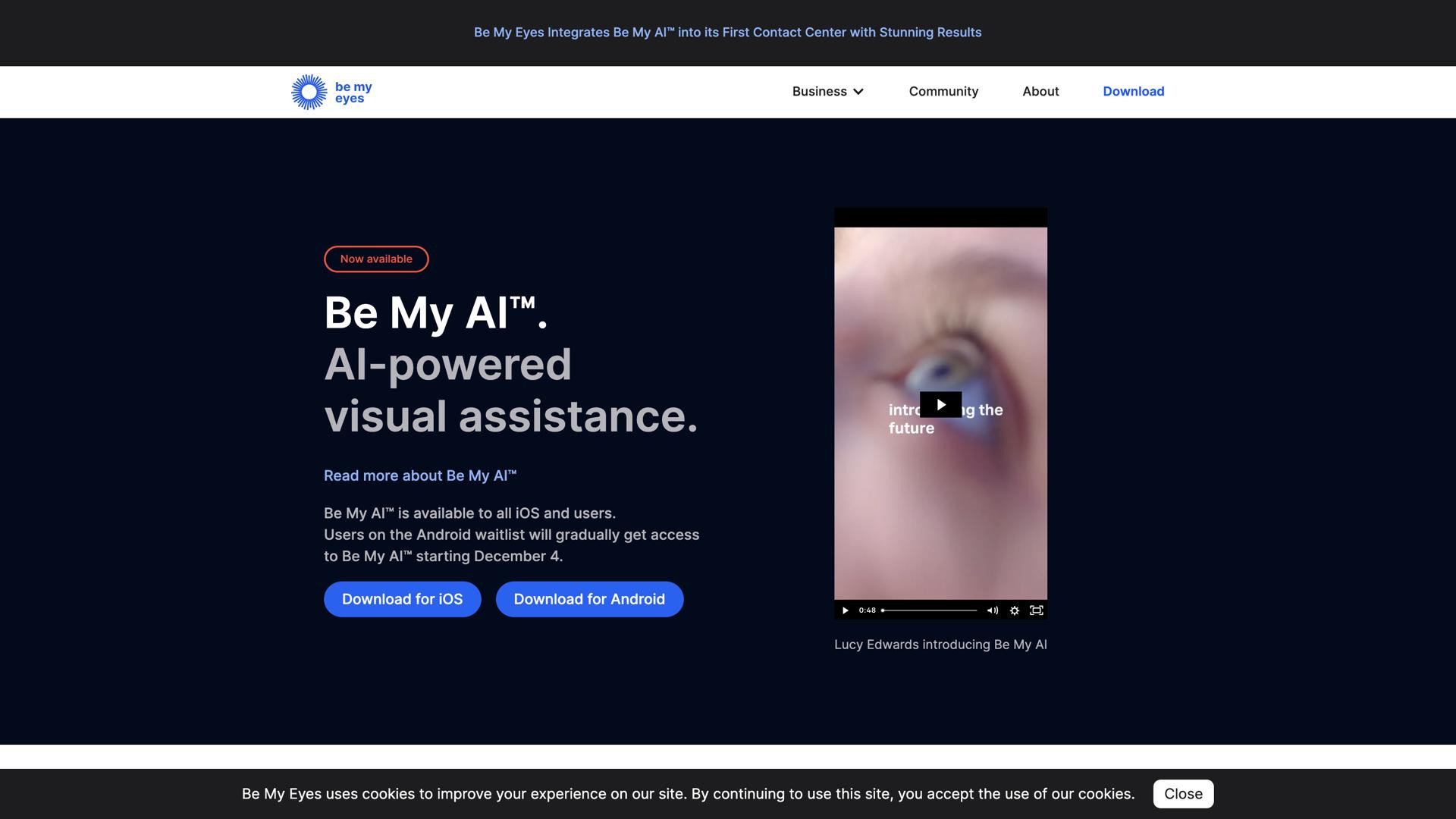Screen dimensions: 1456x819
Task: Click the 'AI-powered visual assistance.' heading
Action: 511,390
